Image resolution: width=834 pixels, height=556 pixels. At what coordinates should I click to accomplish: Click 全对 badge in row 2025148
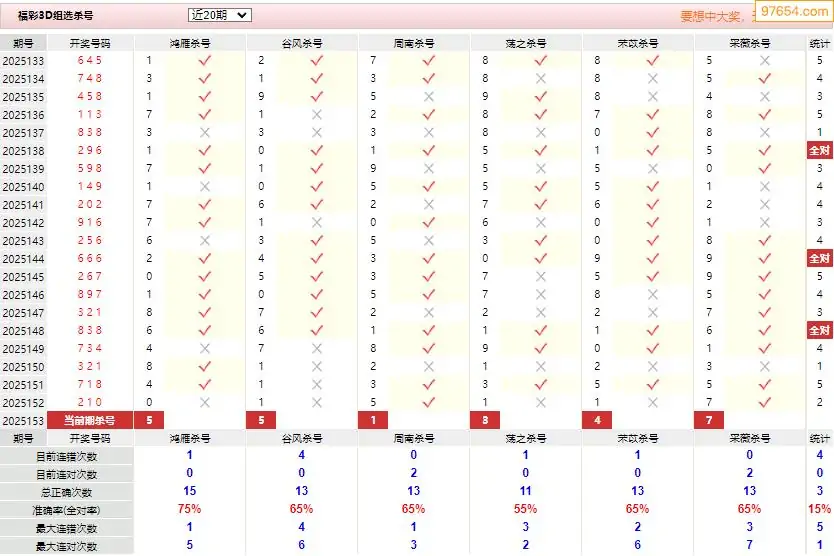[819, 330]
